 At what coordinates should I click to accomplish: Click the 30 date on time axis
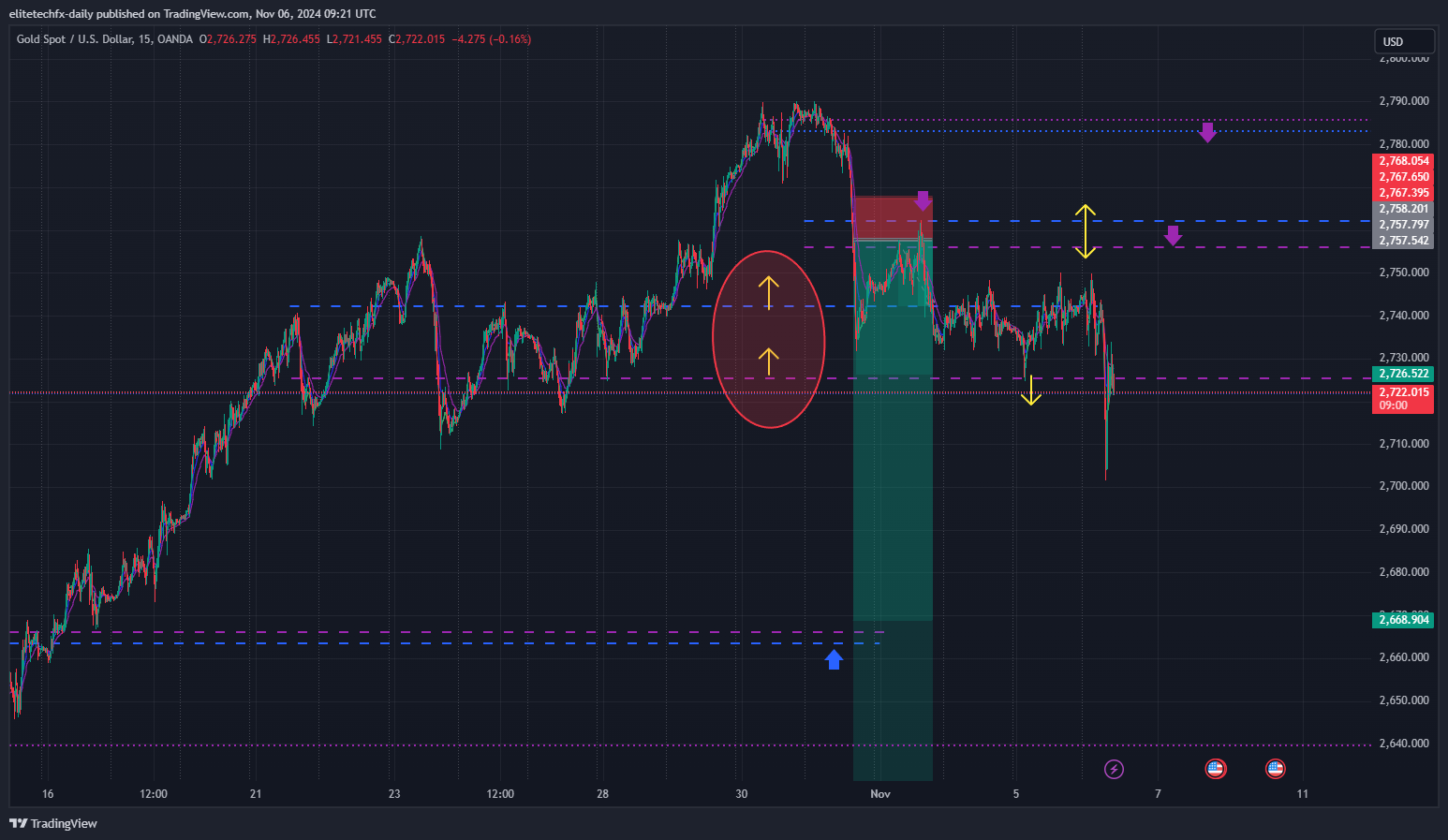pyautogui.click(x=742, y=794)
